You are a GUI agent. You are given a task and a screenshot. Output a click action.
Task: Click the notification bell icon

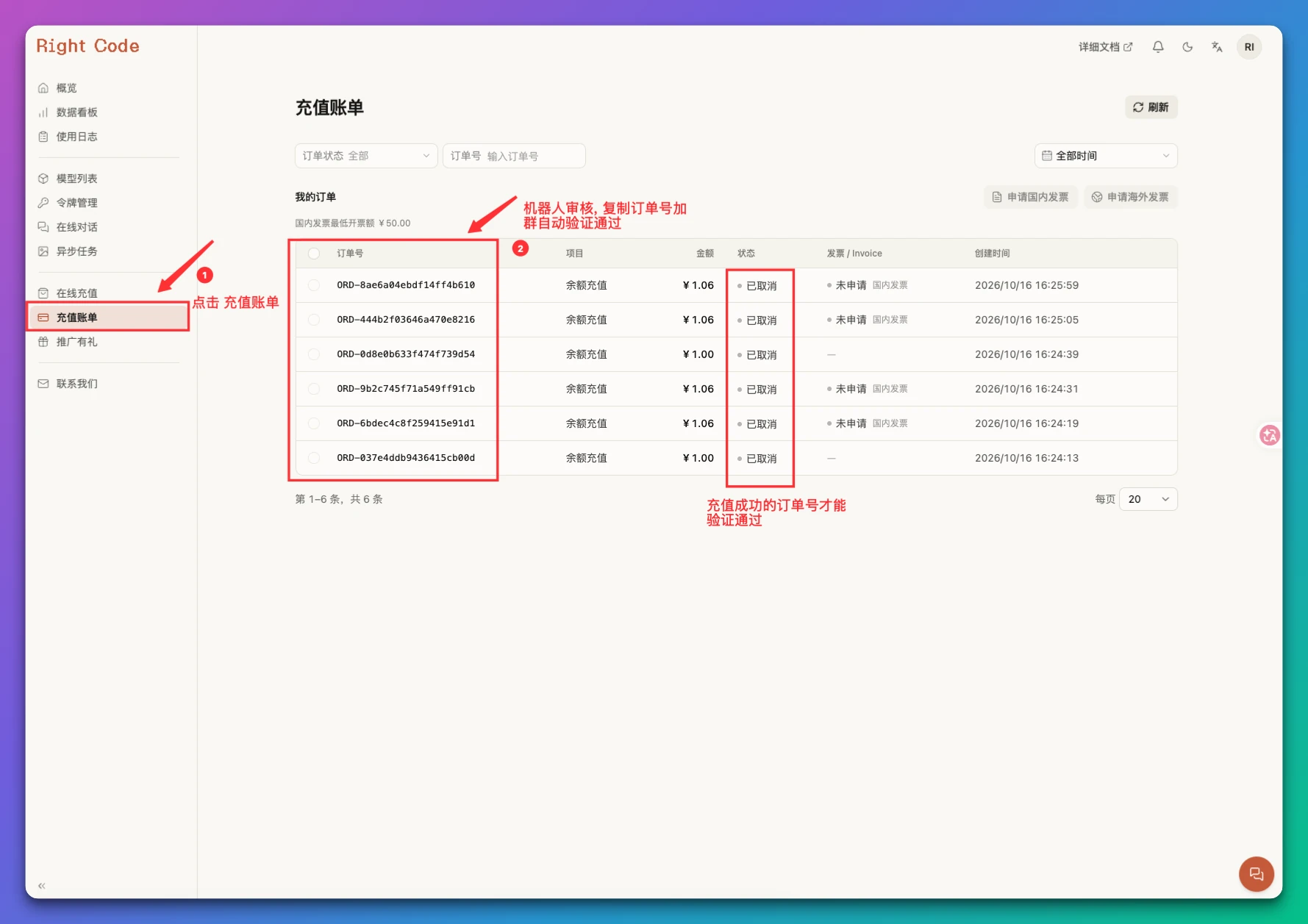pos(1158,47)
